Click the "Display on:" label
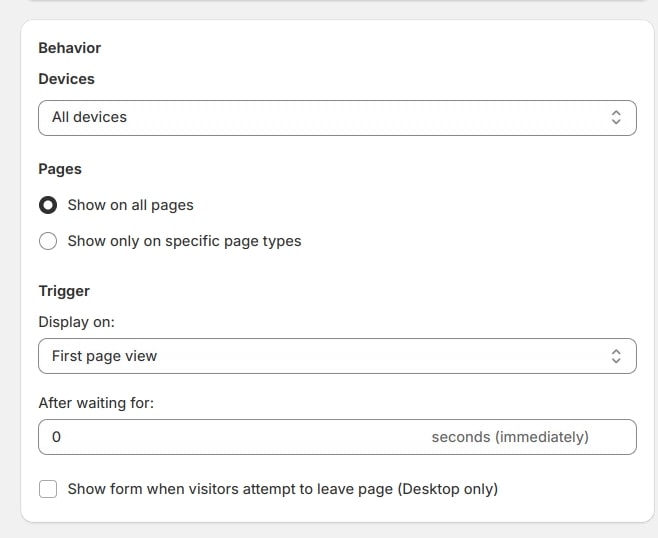Viewport: 658px width, 538px height. tap(77, 322)
